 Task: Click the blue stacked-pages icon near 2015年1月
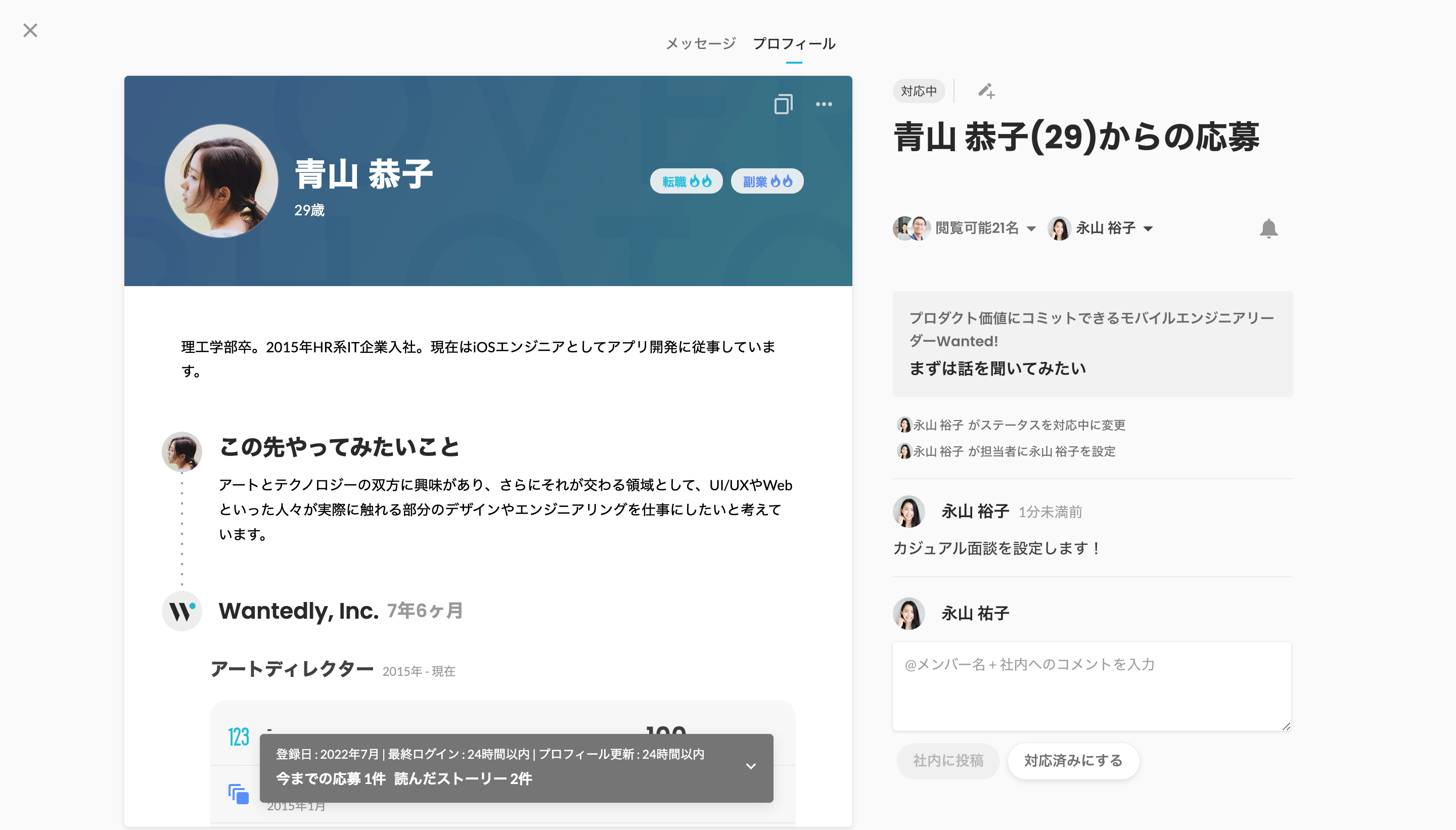(238, 794)
